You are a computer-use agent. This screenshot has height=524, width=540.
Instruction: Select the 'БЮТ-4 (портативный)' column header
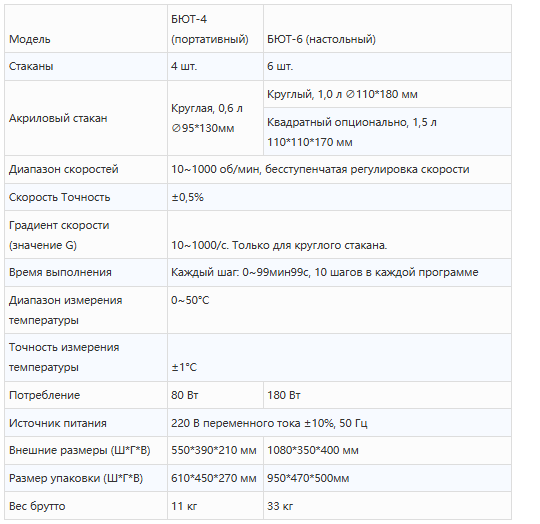(215, 29)
